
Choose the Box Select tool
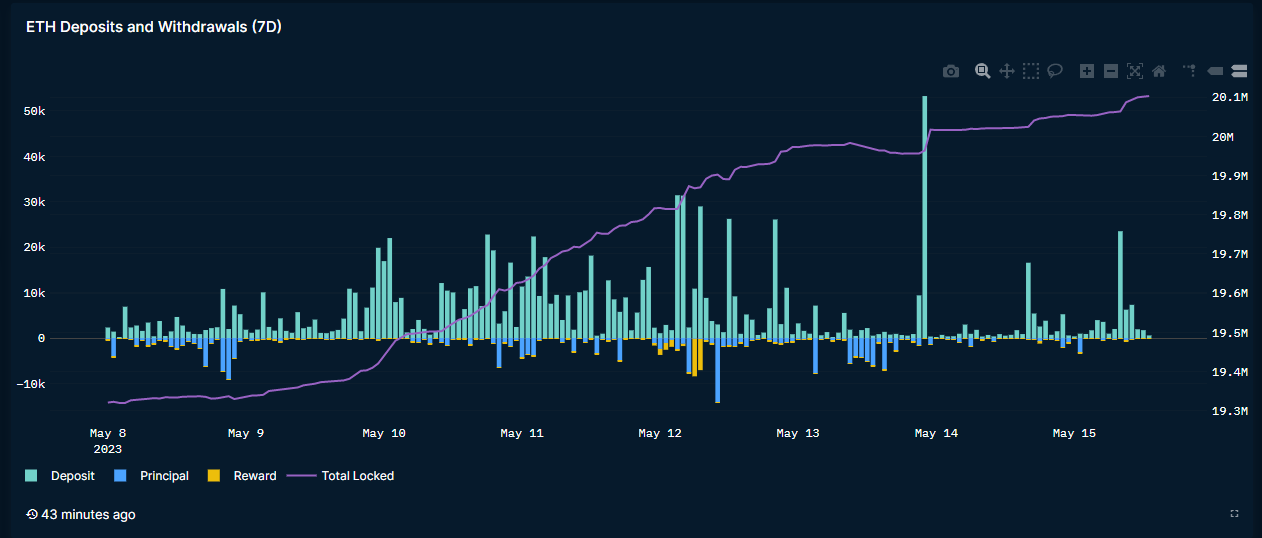tap(1031, 71)
